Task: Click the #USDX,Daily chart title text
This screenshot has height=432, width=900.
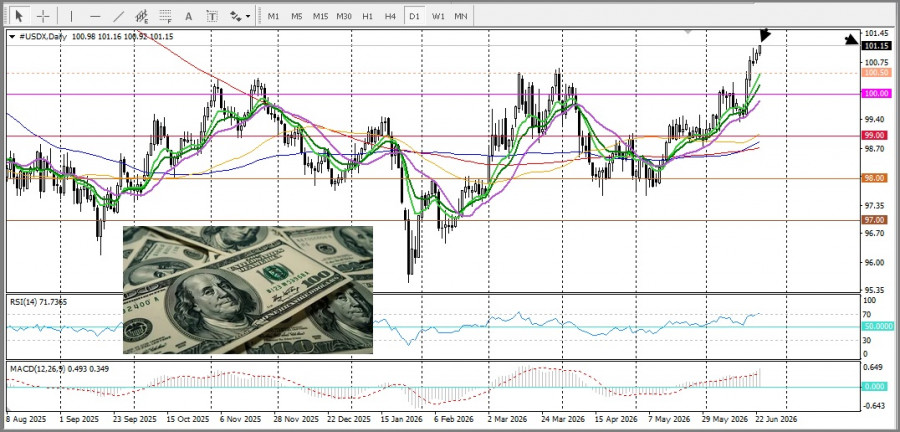Action: coord(43,37)
